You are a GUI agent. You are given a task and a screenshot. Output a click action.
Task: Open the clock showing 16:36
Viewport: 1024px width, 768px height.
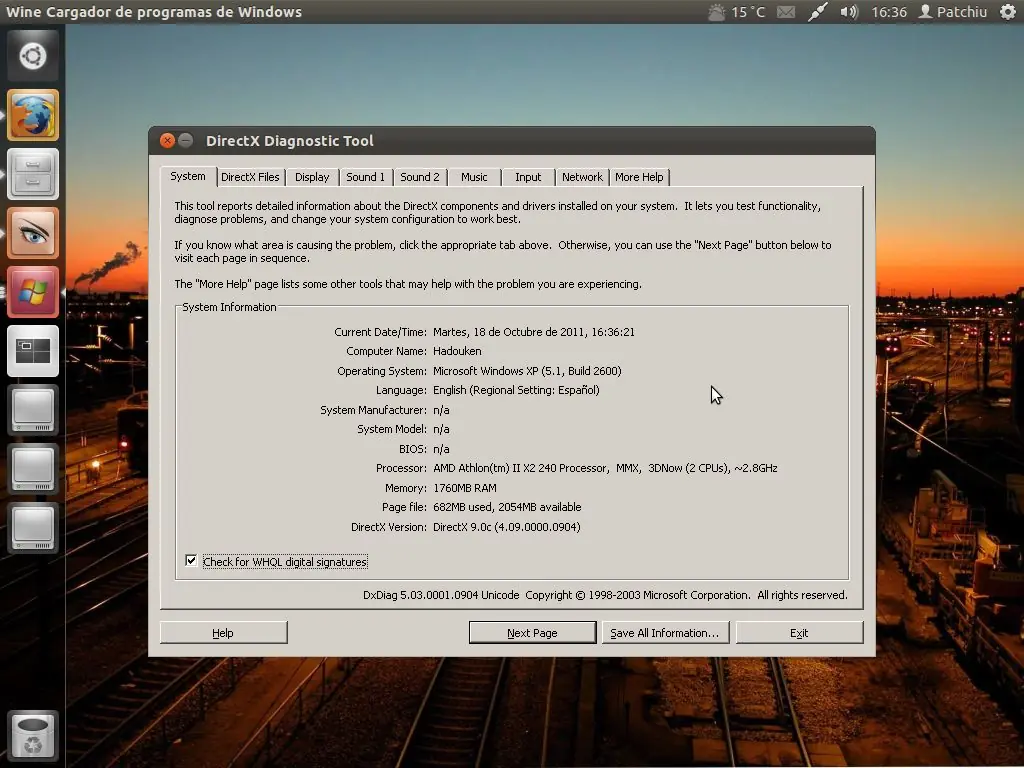tap(889, 12)
